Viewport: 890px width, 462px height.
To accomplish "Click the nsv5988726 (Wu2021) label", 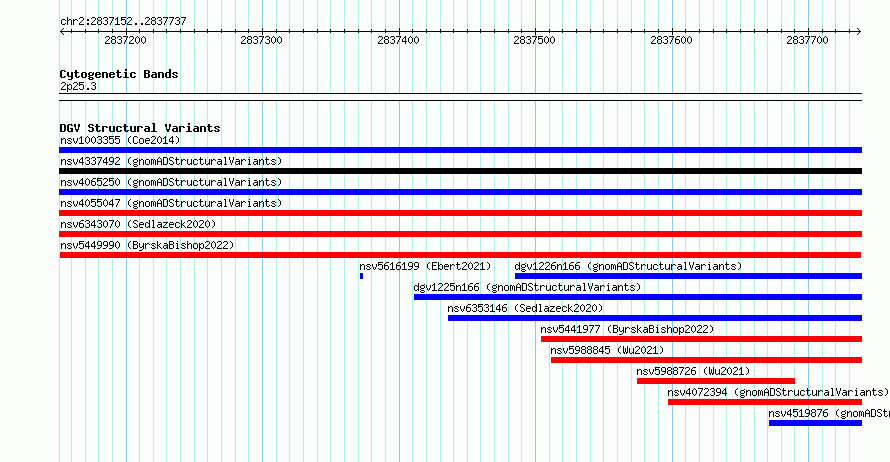I will [x=693, y=371].
